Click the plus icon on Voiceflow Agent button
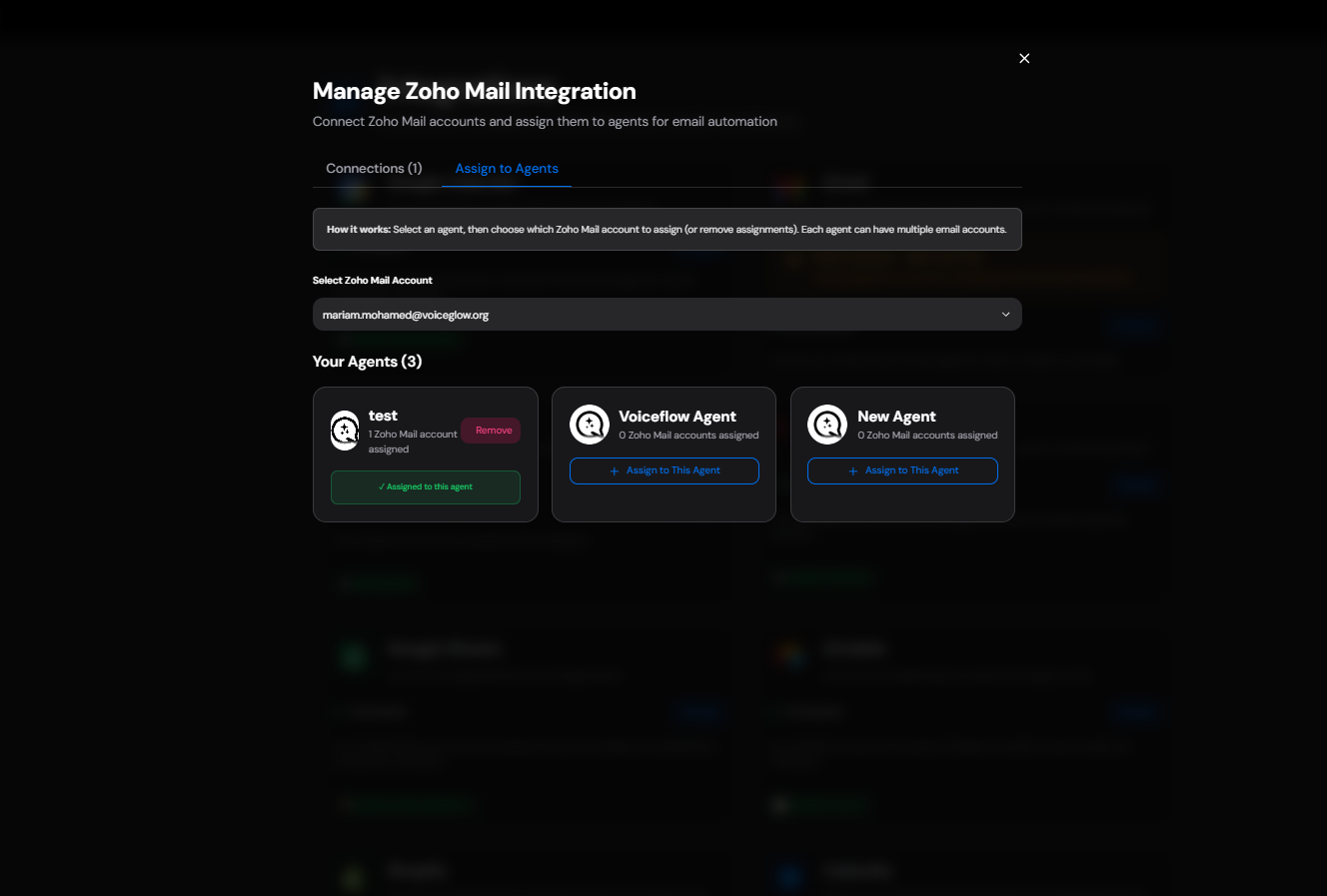1327x896 pixels. [x=615, y=471]
